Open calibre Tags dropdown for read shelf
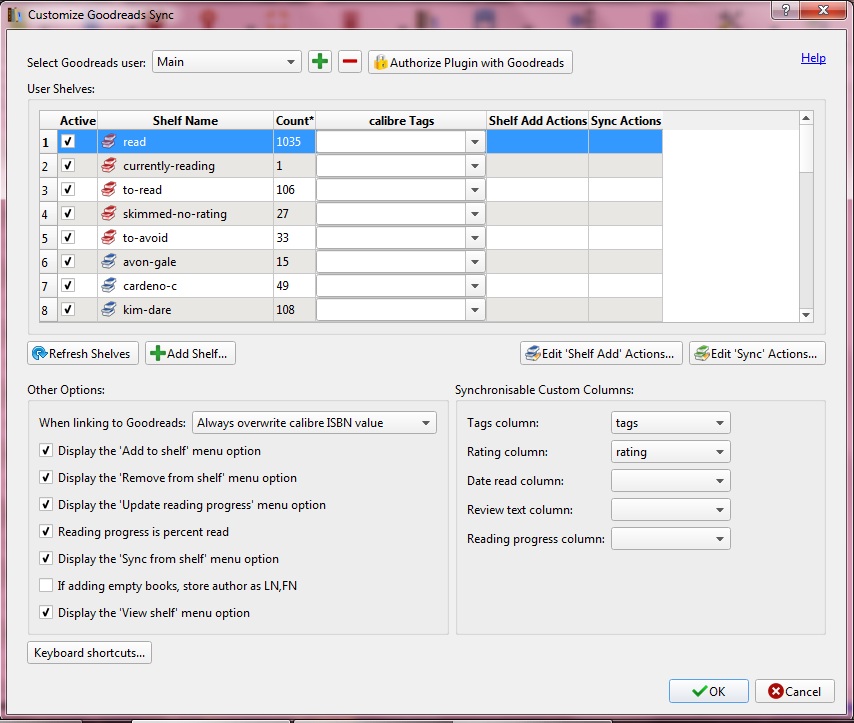Viewport: 854px width, 723px height. tap(475, 142)
